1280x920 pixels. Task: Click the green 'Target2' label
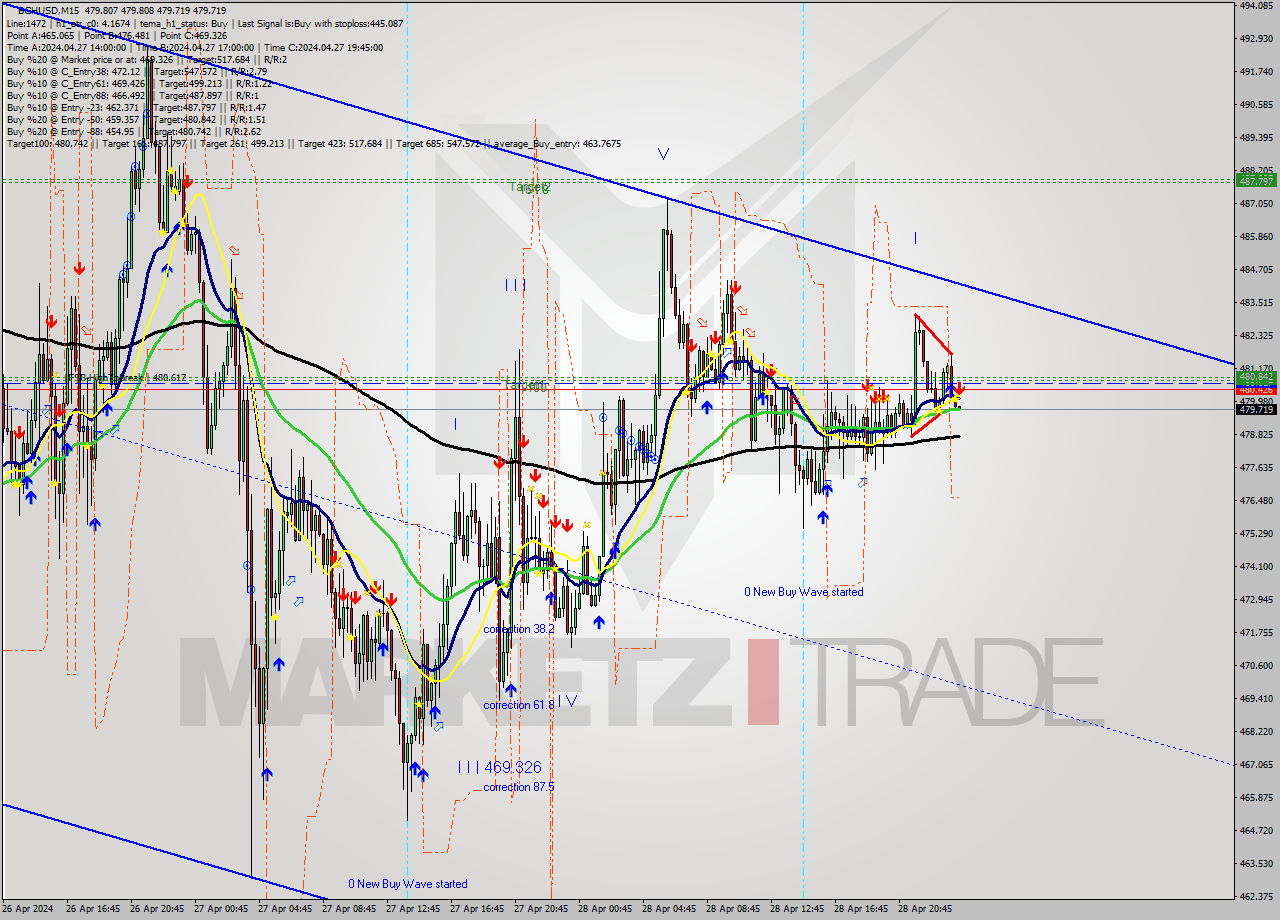[x=530, y=187]
